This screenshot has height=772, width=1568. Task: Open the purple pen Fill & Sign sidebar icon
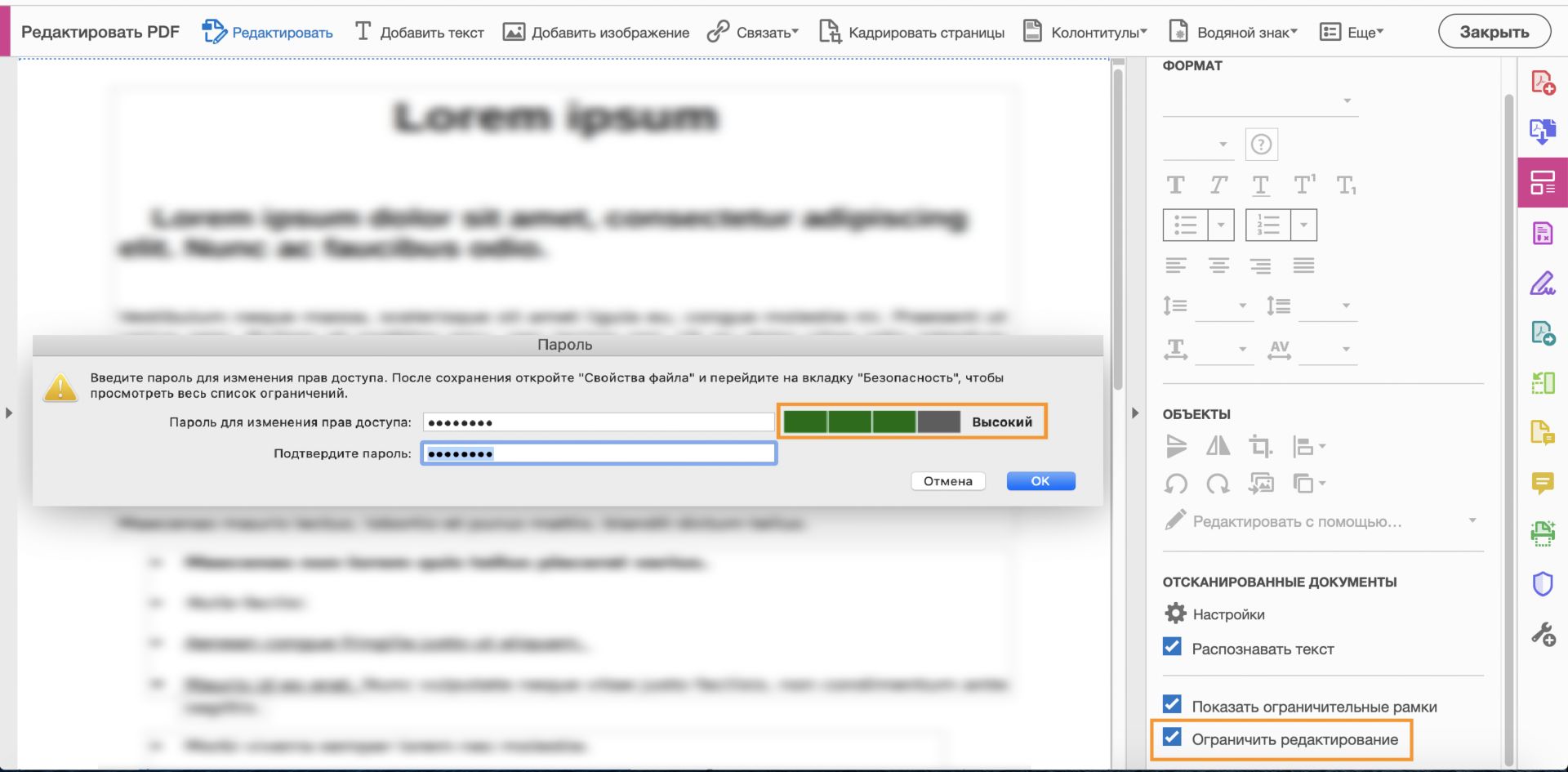1543,283
